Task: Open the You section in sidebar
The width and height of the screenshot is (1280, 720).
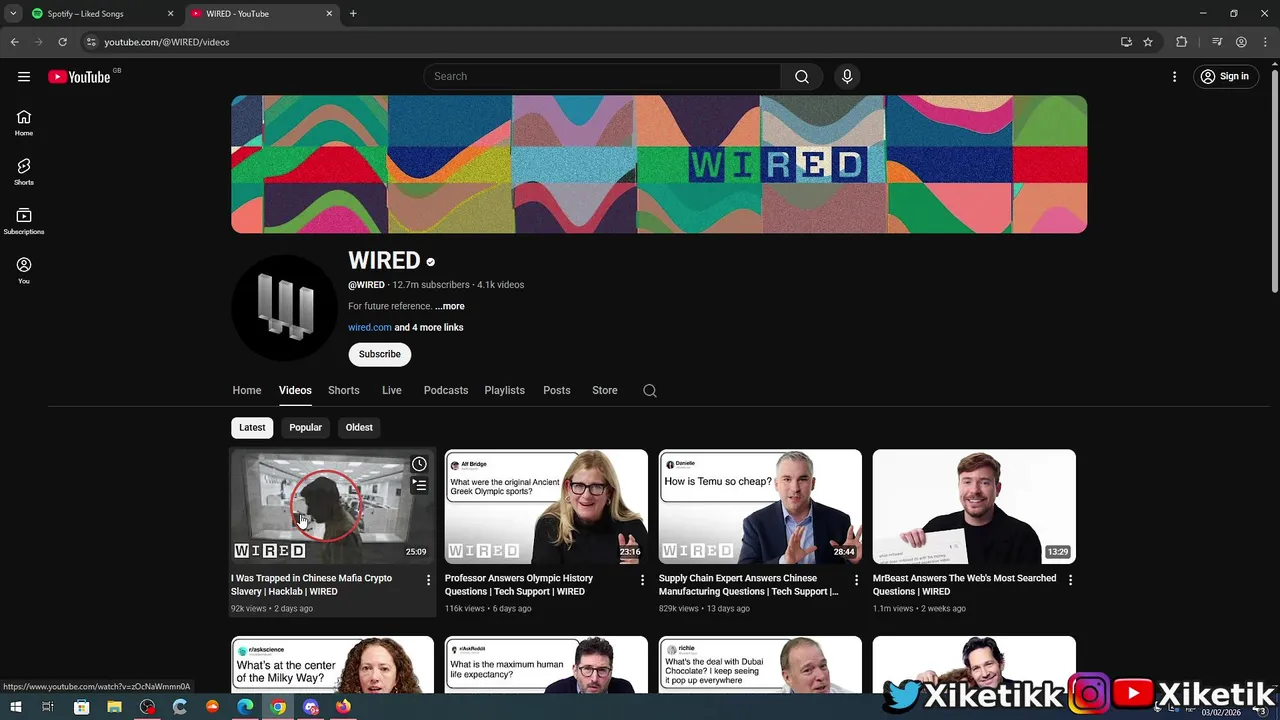Action: click(24, 270)
